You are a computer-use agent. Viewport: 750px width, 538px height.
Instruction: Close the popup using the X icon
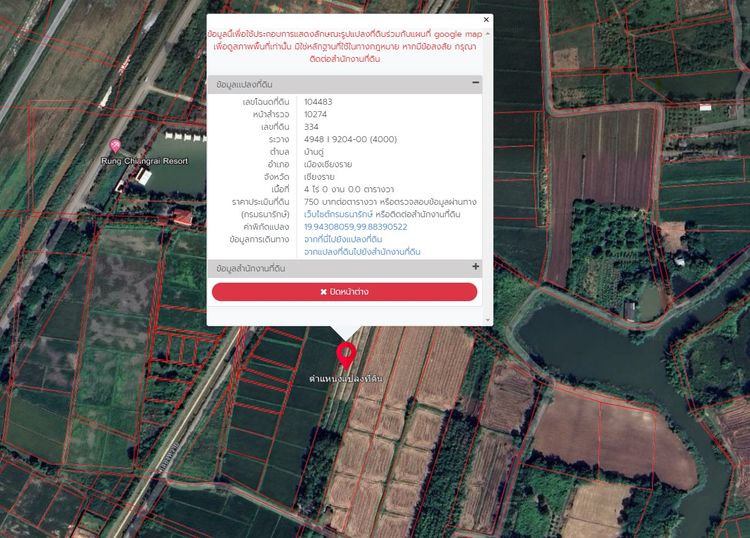point(486,19)
